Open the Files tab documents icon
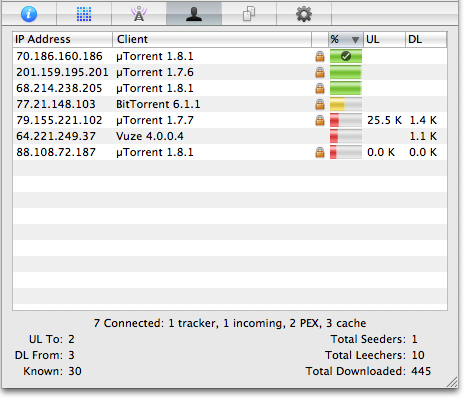 click(x=249, y=14)
